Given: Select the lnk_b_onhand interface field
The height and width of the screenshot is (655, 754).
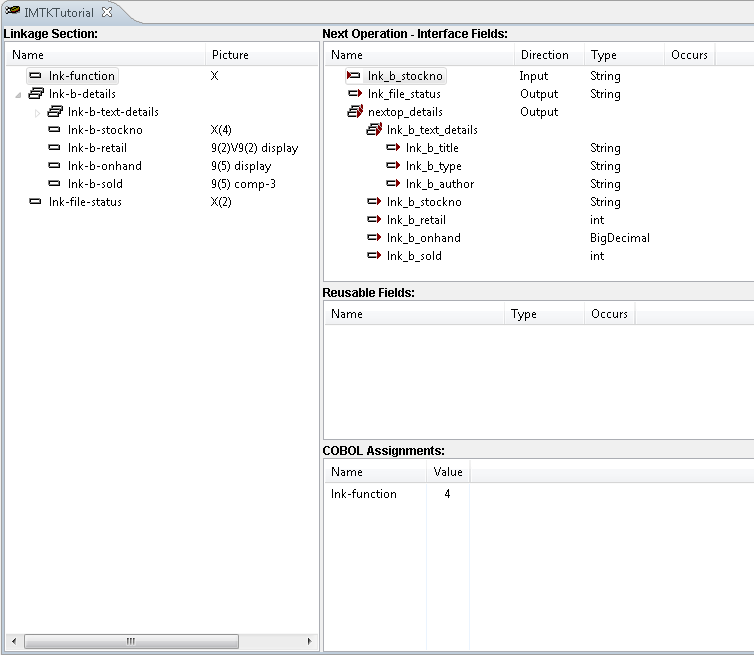Looking at the screenshot, I should tap(423, 238).
